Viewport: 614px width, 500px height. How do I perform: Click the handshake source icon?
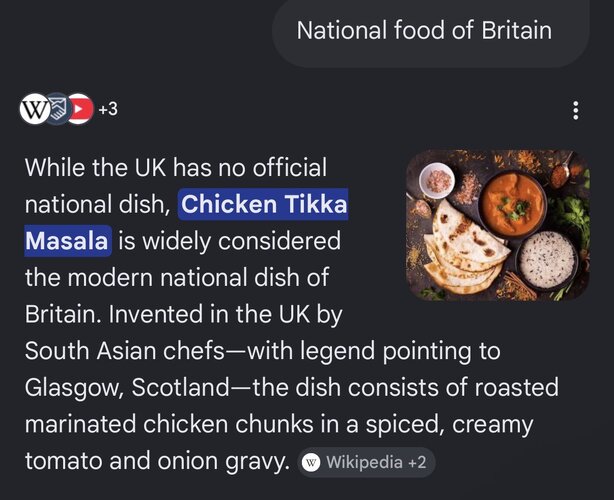tap(58, 109)
